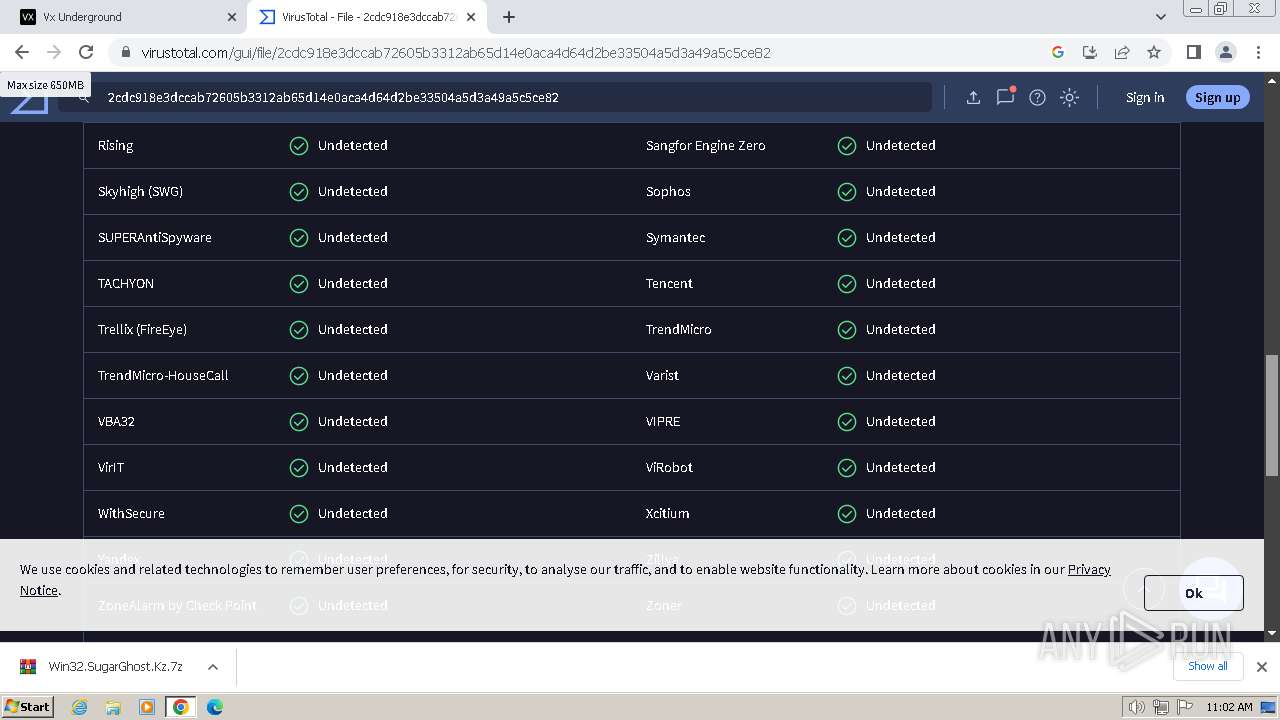The image size is (1280, 720).
Task: Click the system tray volume icon
Action: tap(1136, 707)
